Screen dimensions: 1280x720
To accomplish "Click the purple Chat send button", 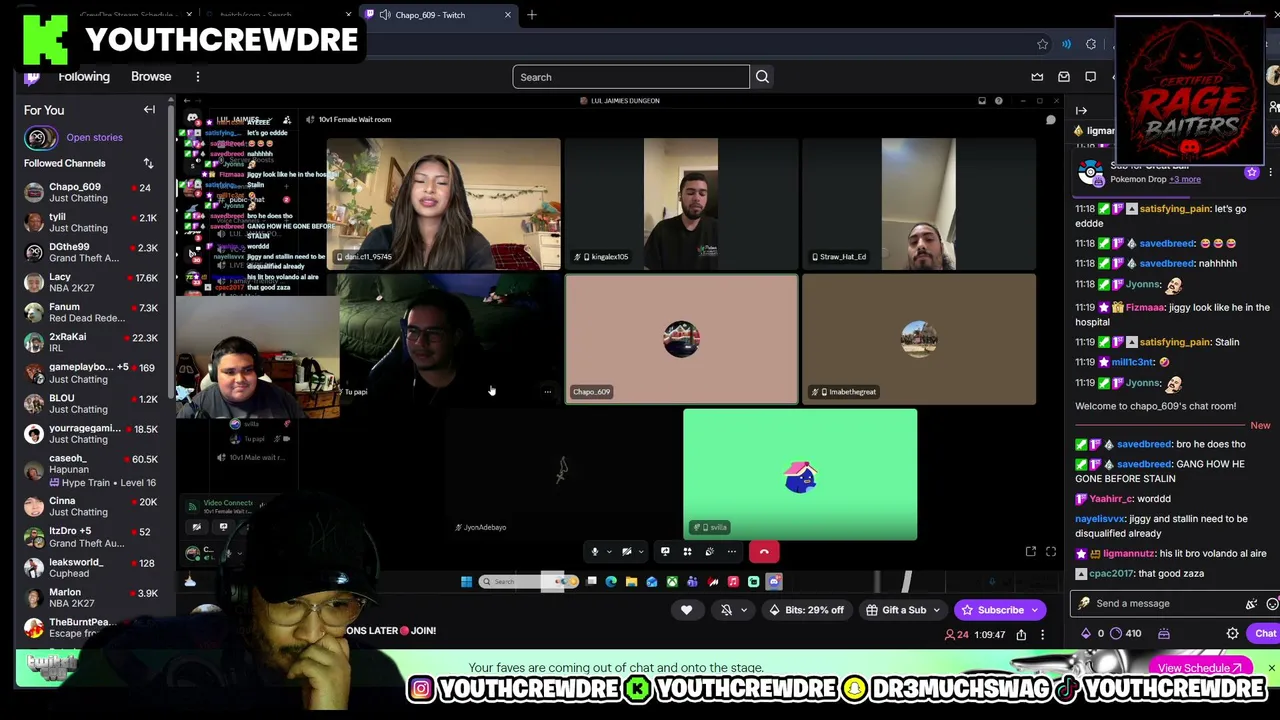I will 1264,633.
